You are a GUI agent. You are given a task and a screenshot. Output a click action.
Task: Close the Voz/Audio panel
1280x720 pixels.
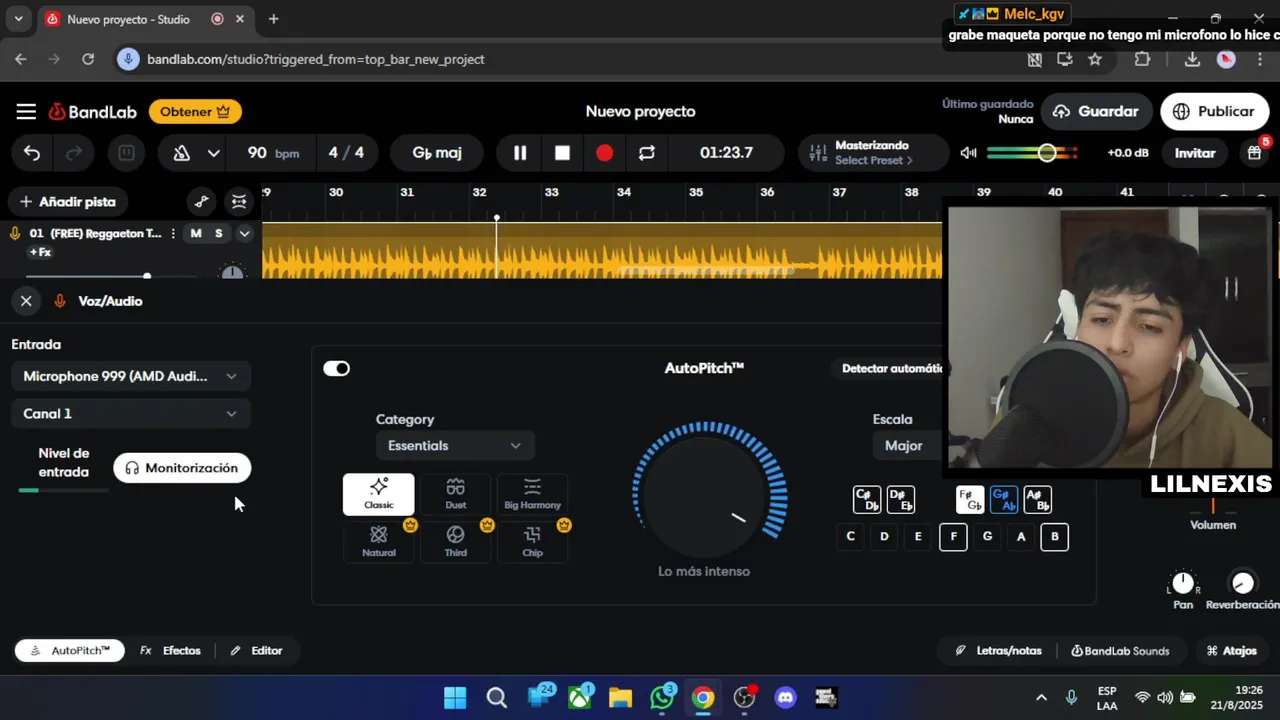pyautogui.click(x=26, y=301)
